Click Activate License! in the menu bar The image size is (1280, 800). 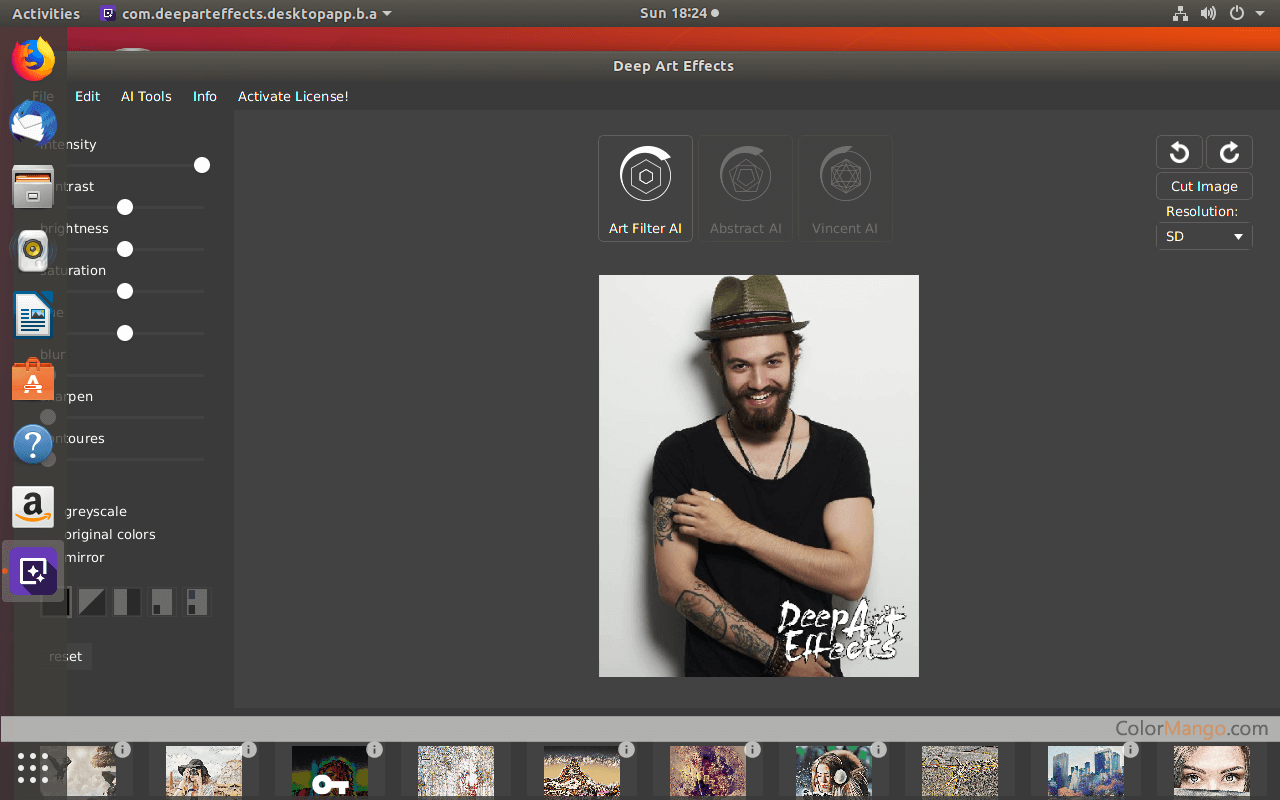click(x=293, y=96)
